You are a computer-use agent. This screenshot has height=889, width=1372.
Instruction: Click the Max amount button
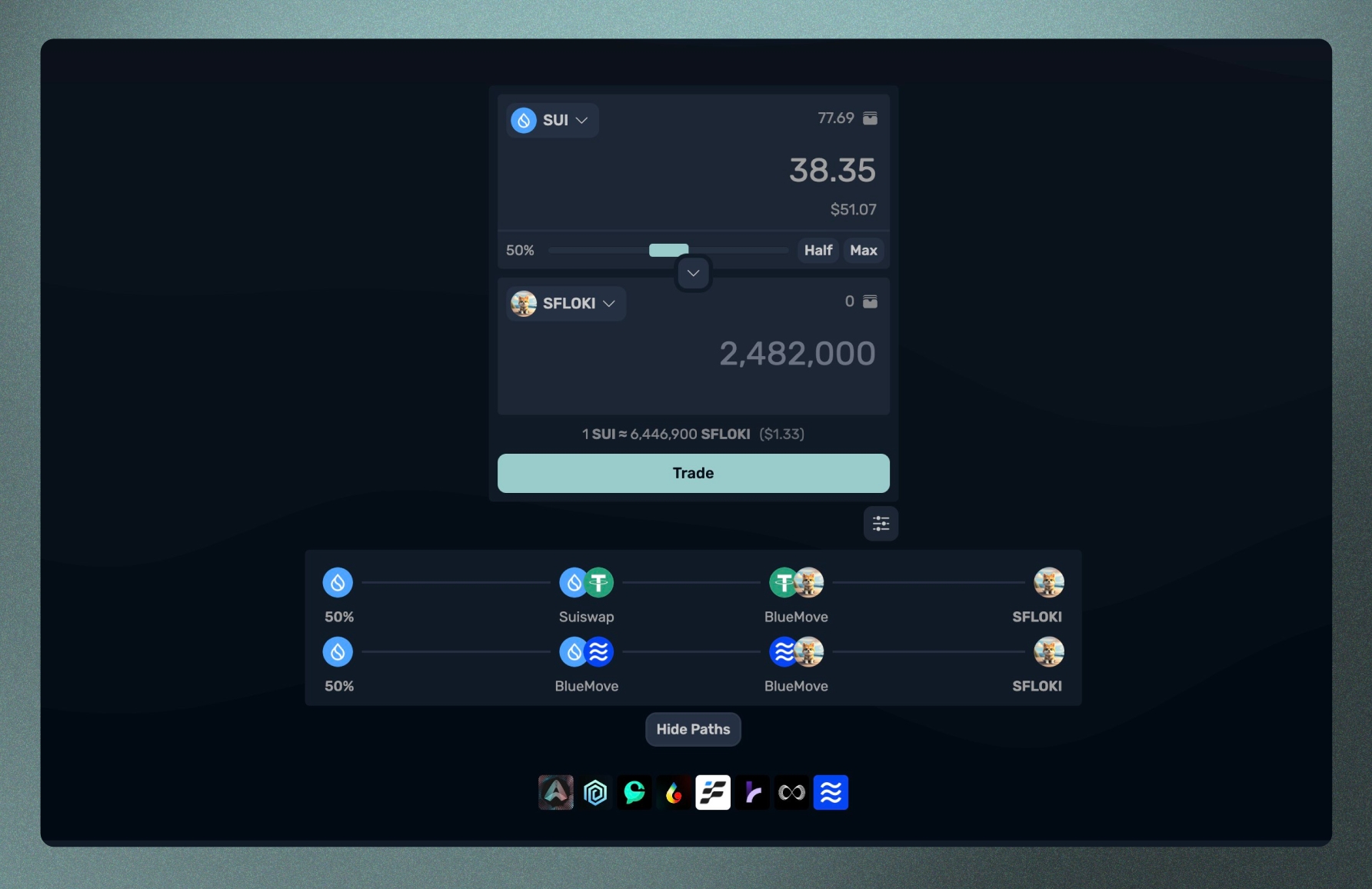(863, 250)
